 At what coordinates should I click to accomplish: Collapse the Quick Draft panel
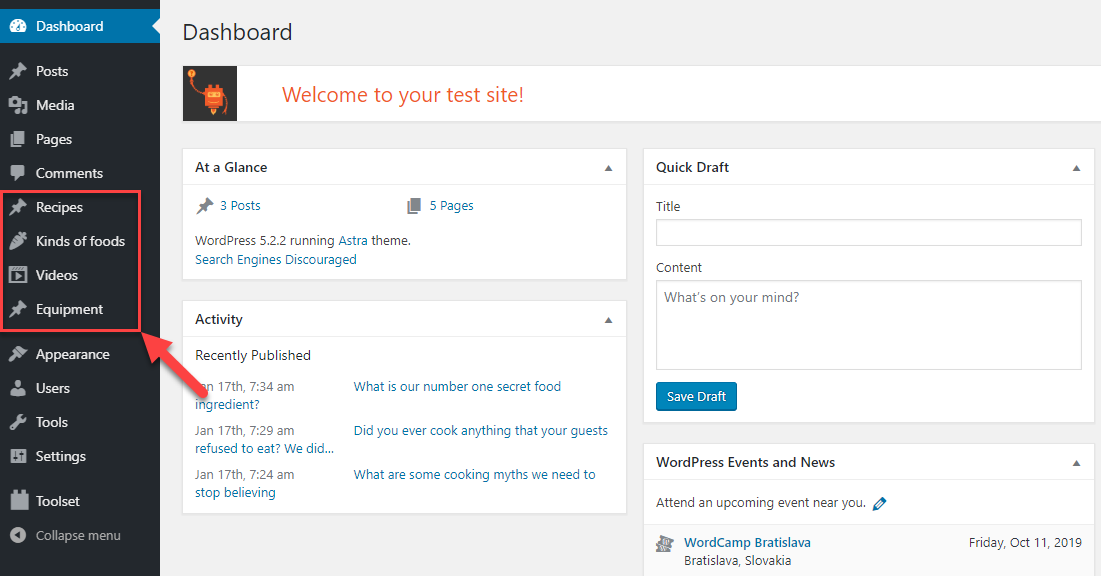tap(1076, 167)
